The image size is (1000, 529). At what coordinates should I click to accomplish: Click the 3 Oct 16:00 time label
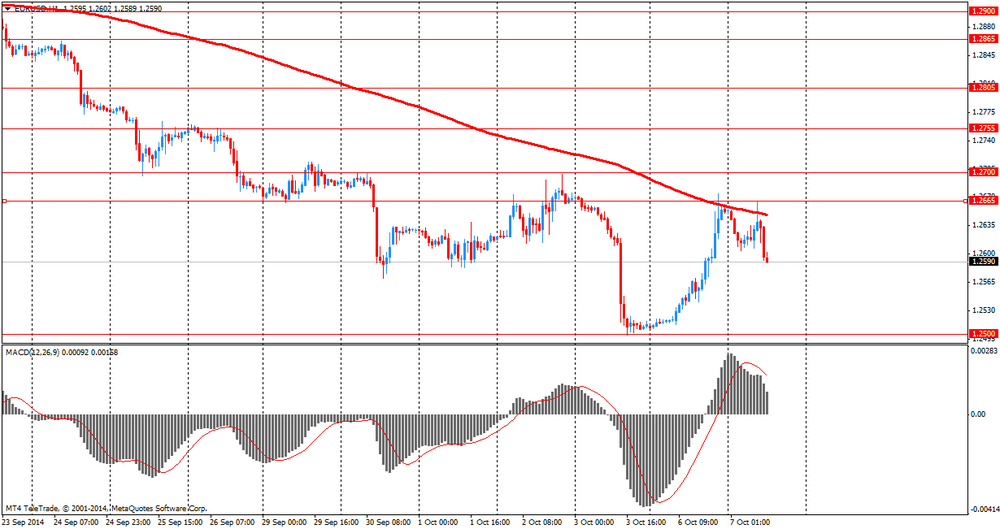tap(646, 522)
